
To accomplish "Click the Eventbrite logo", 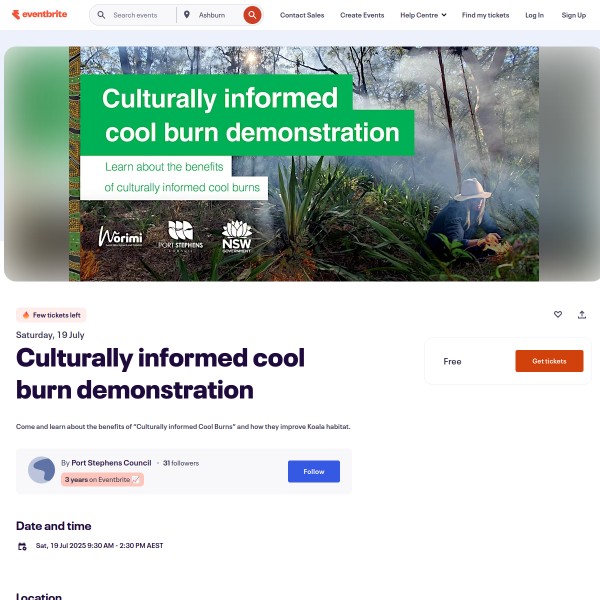I will [39, 15].
